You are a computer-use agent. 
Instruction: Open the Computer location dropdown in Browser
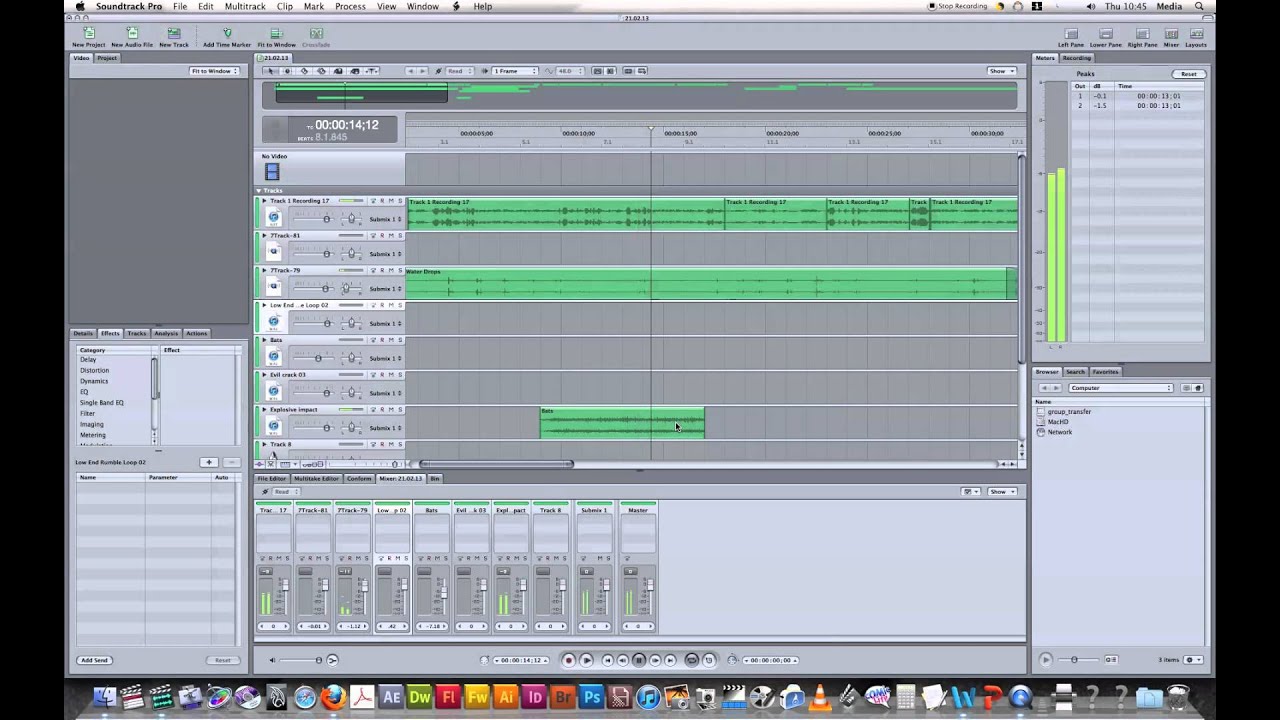tap(1120, 388)
